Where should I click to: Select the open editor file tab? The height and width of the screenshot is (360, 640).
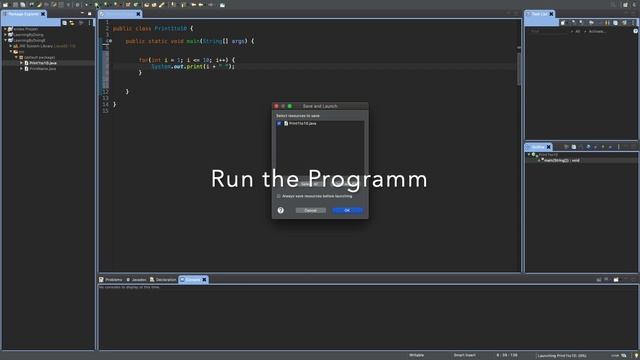[x=120, y=14]
